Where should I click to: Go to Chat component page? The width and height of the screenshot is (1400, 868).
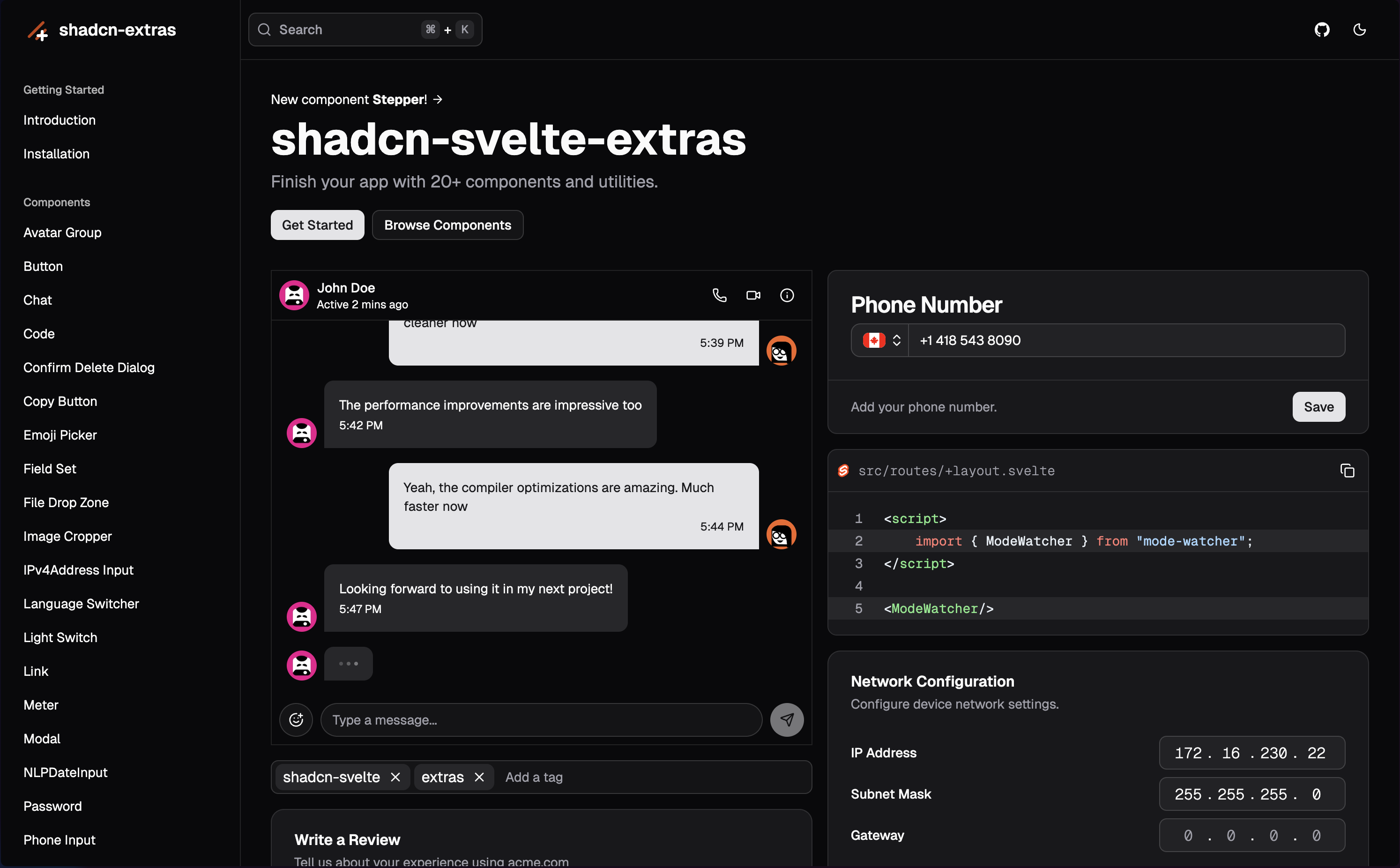click(x=38, y=300)
